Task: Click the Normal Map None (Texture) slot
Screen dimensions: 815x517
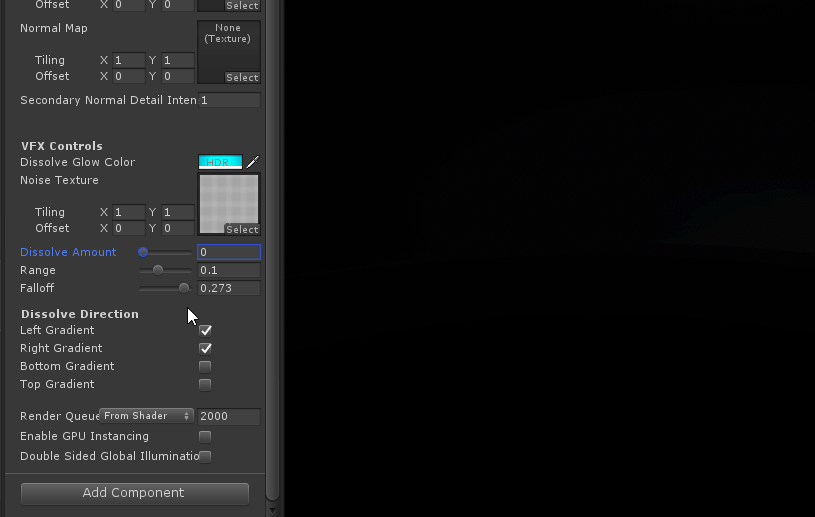Action: pos(229,52)
